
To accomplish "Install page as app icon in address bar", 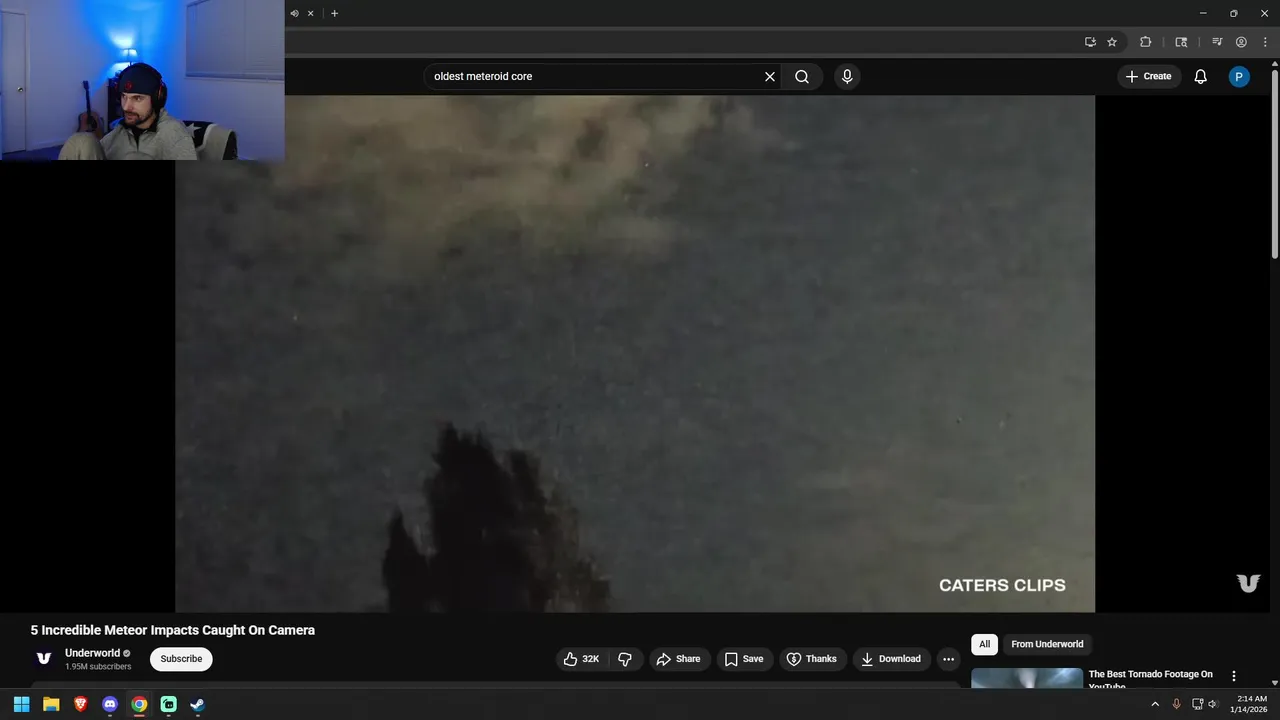I will click(x=1090, y=42).
